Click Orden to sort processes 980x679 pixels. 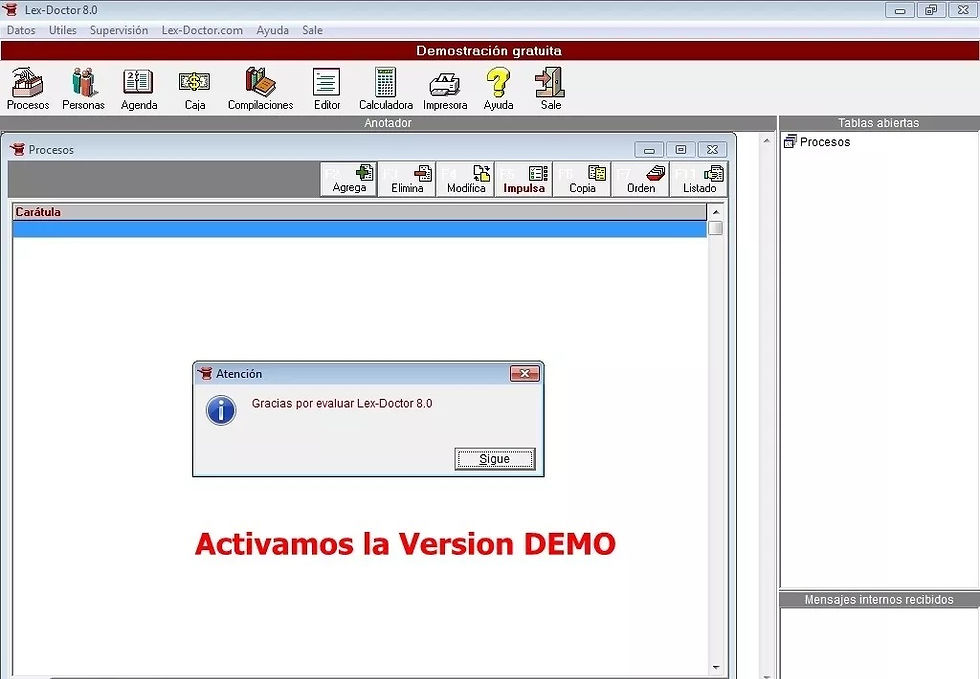click(x=641, y=179)
